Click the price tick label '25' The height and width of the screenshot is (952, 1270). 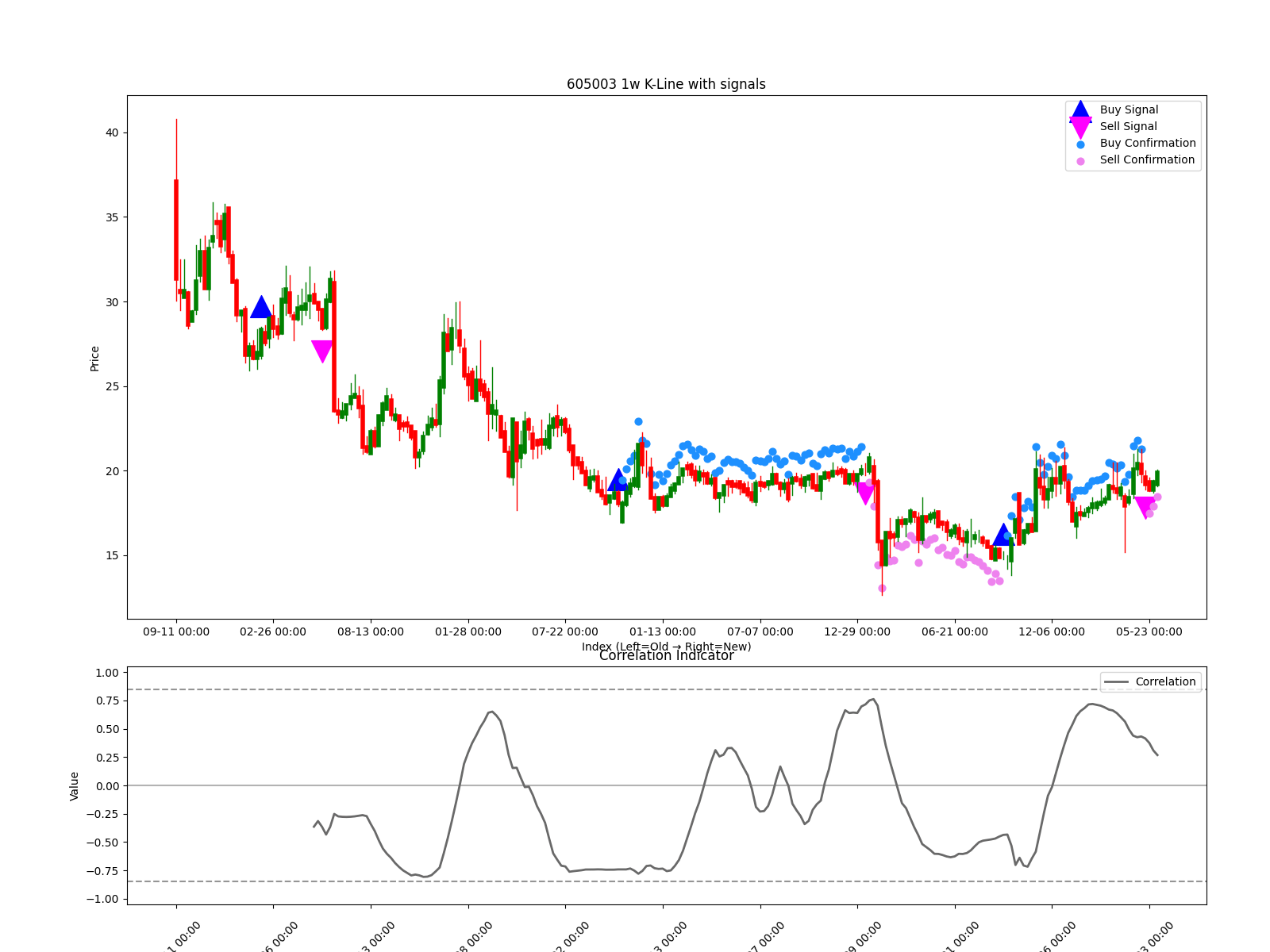coord(112,387)
